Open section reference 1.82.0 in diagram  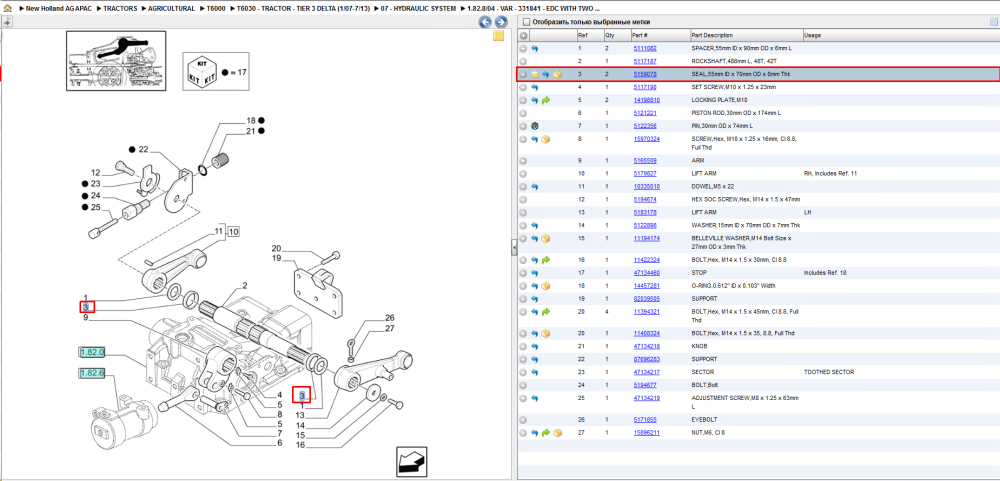[92, 352]
